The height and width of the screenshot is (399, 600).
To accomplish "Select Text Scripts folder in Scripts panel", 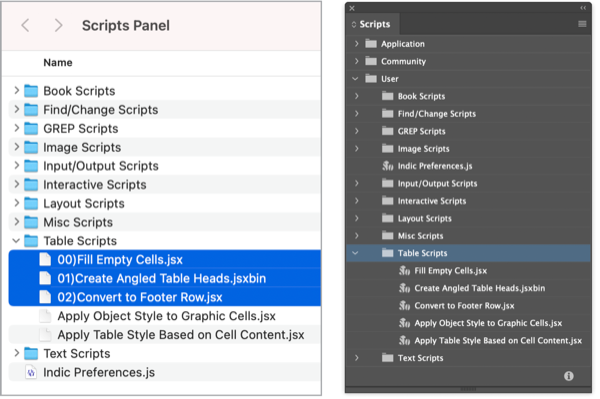I will click(x=468, y=358).
